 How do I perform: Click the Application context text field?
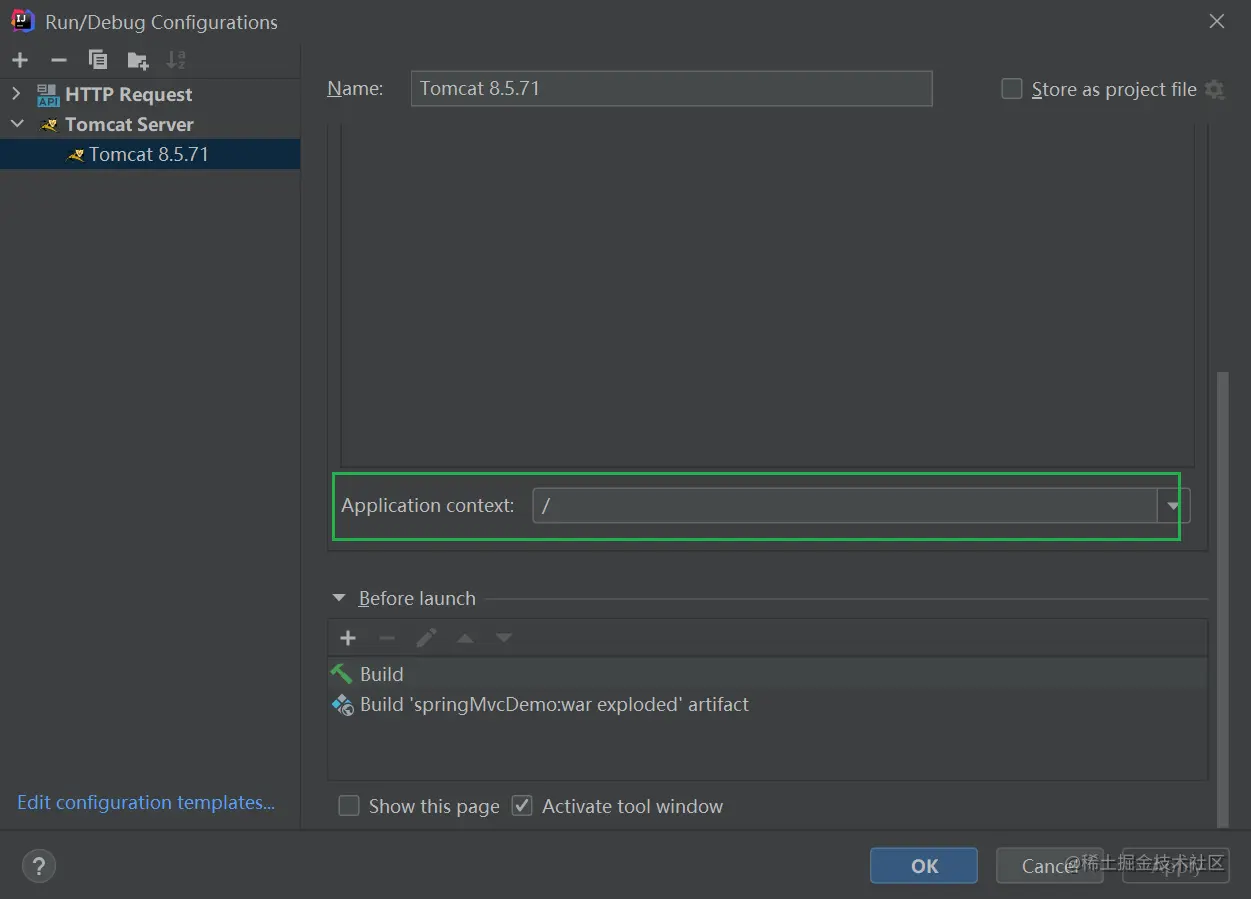coord(845,506)
